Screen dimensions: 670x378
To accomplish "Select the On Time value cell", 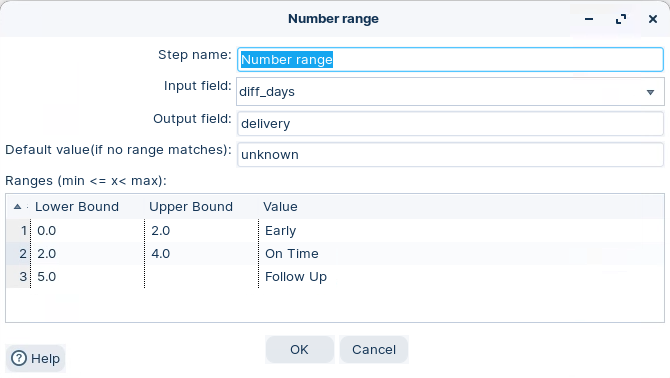I will click(461, 254).
